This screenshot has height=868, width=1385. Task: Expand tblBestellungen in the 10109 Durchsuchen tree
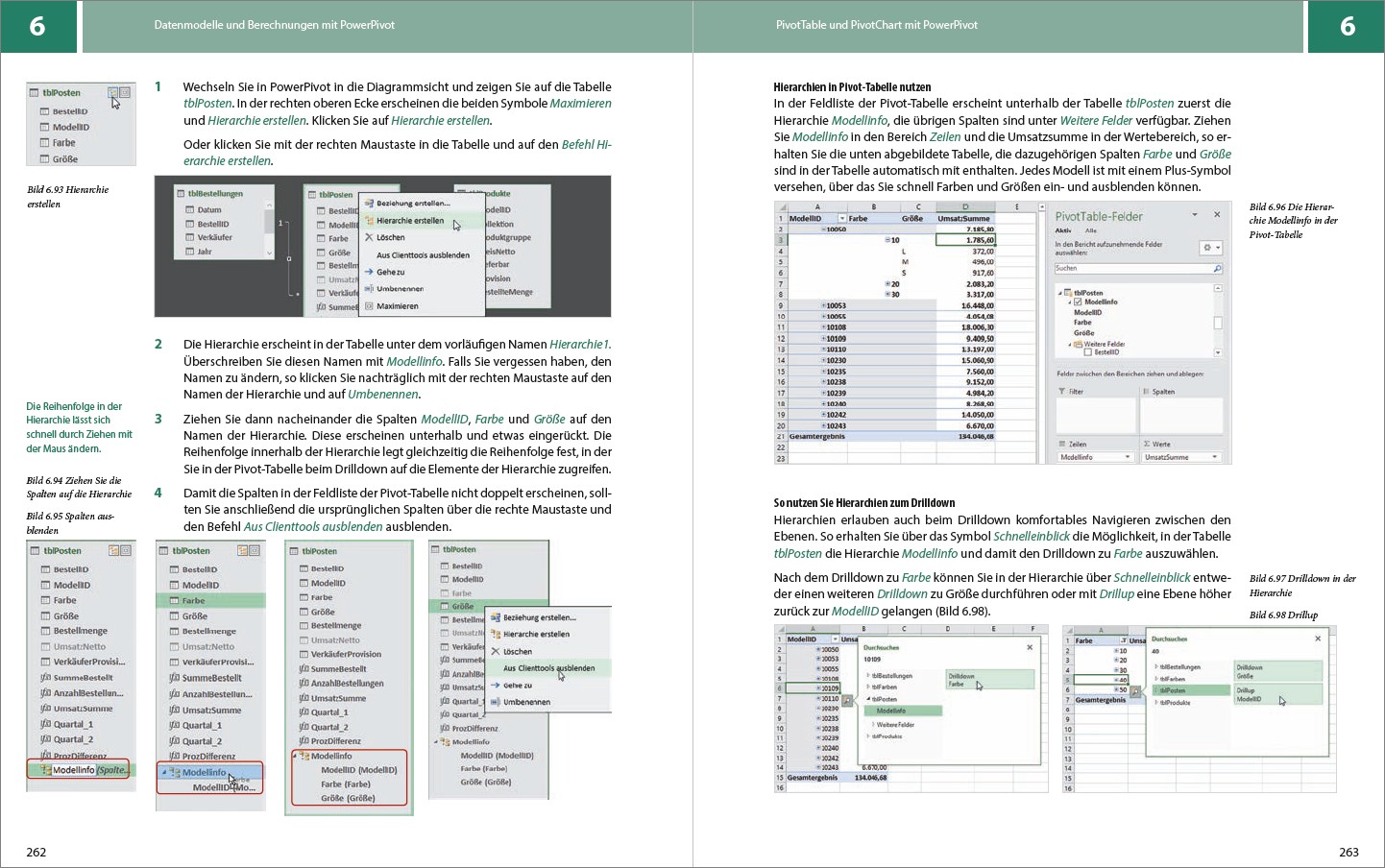point(868,676)
